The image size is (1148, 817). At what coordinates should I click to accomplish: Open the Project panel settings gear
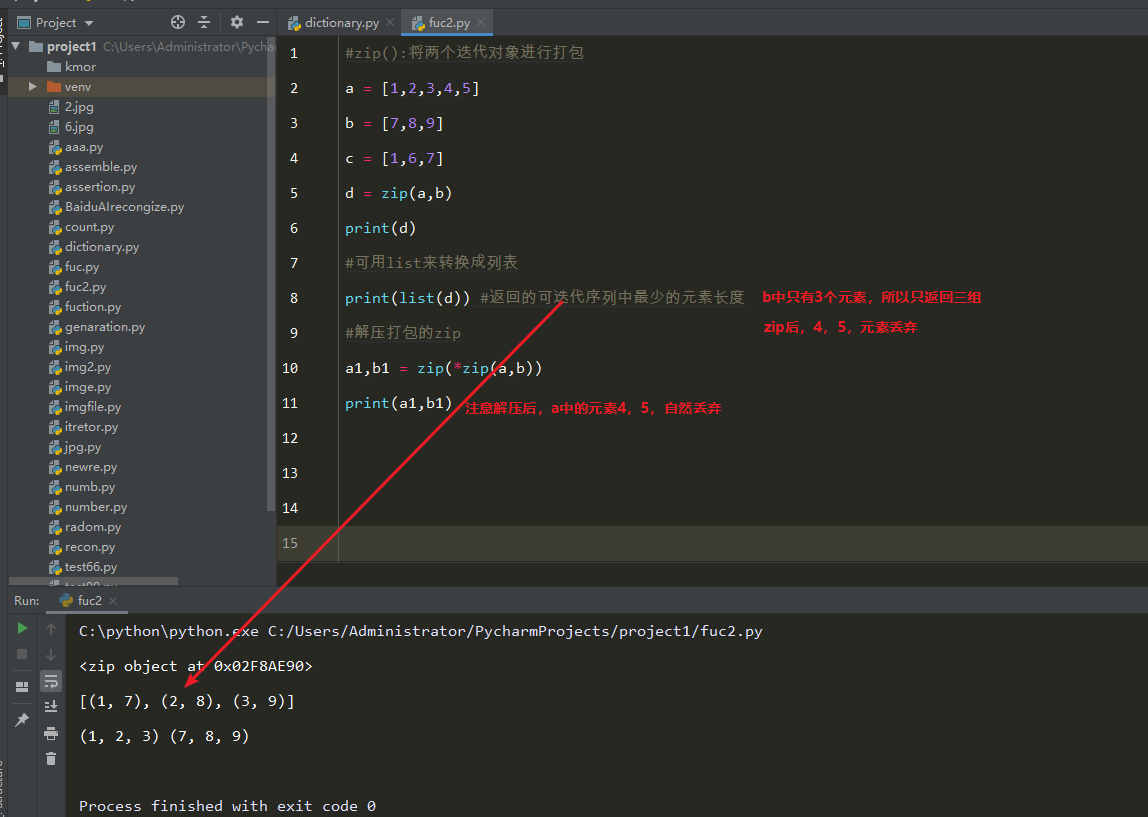tap(237, 22)
